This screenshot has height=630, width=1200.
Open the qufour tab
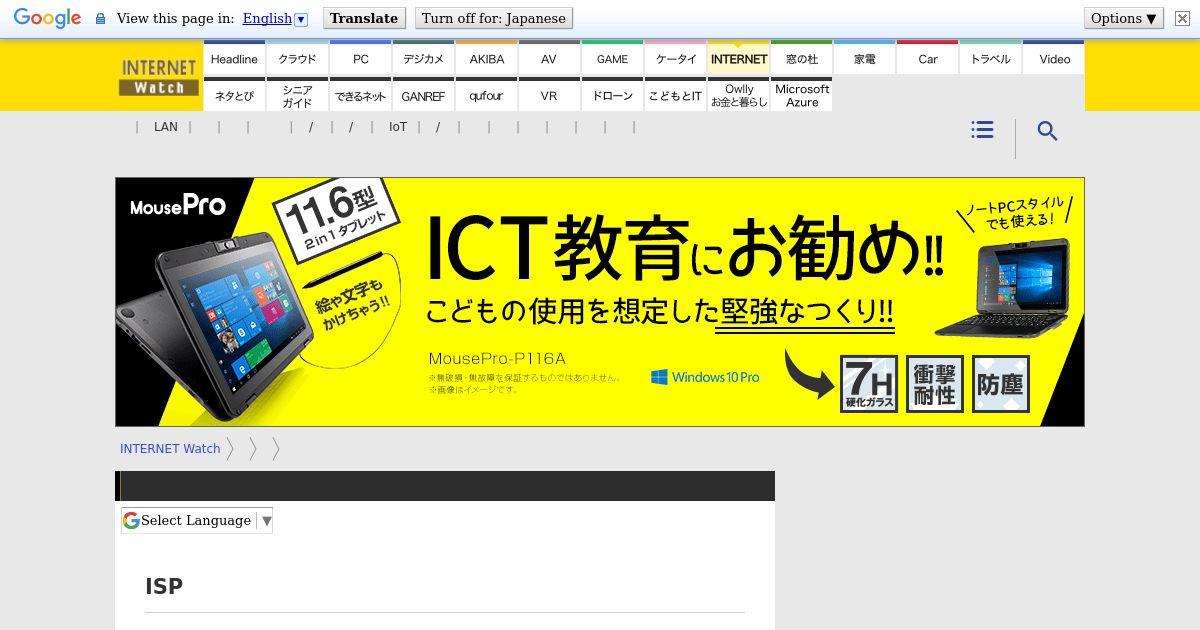tap(486, 95)
